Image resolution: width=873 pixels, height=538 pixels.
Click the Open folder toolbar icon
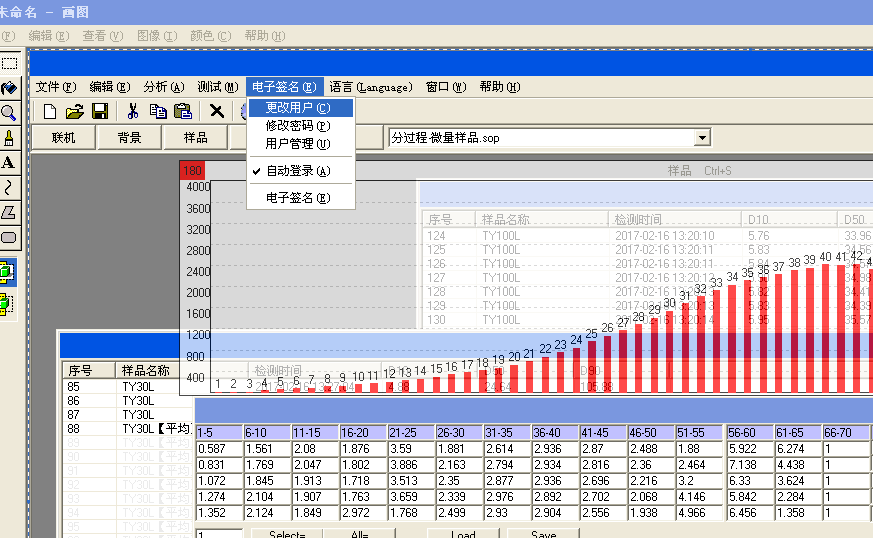click(x=74, y=111)
